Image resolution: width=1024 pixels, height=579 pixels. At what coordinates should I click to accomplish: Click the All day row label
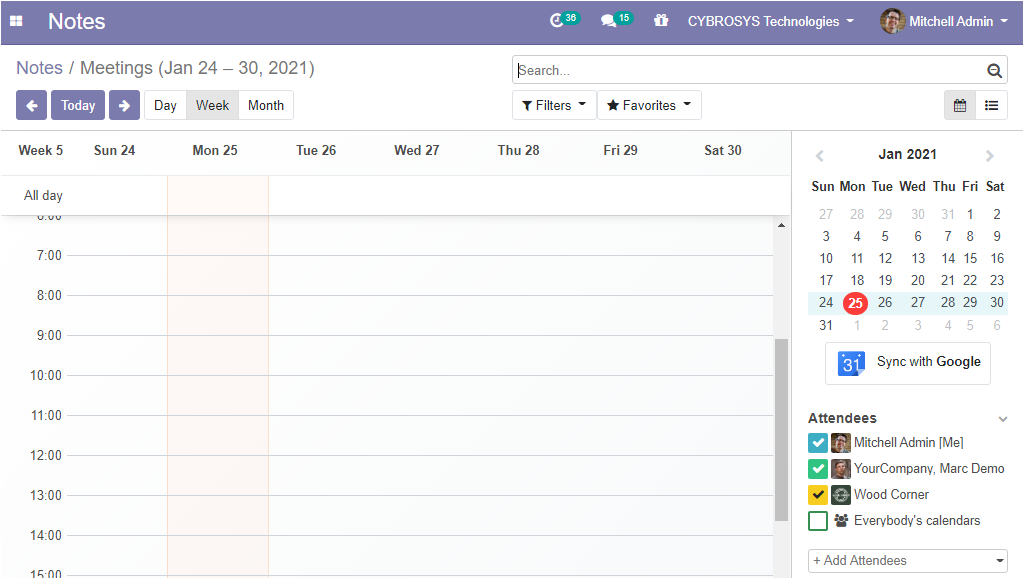click(43, 196)
